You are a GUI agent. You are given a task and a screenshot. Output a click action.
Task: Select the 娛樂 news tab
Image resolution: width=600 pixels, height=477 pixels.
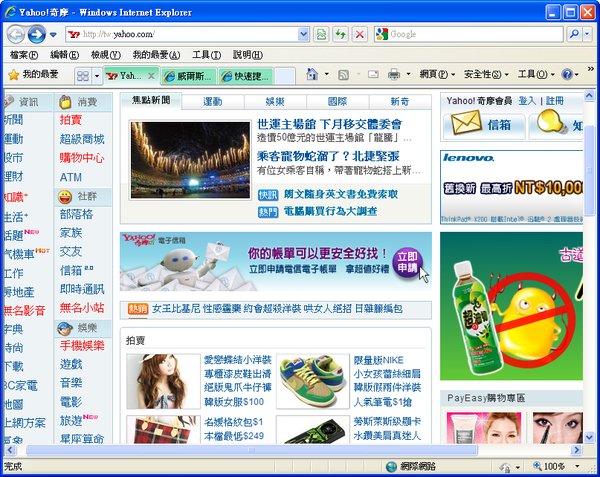click(x=275, y=102)
